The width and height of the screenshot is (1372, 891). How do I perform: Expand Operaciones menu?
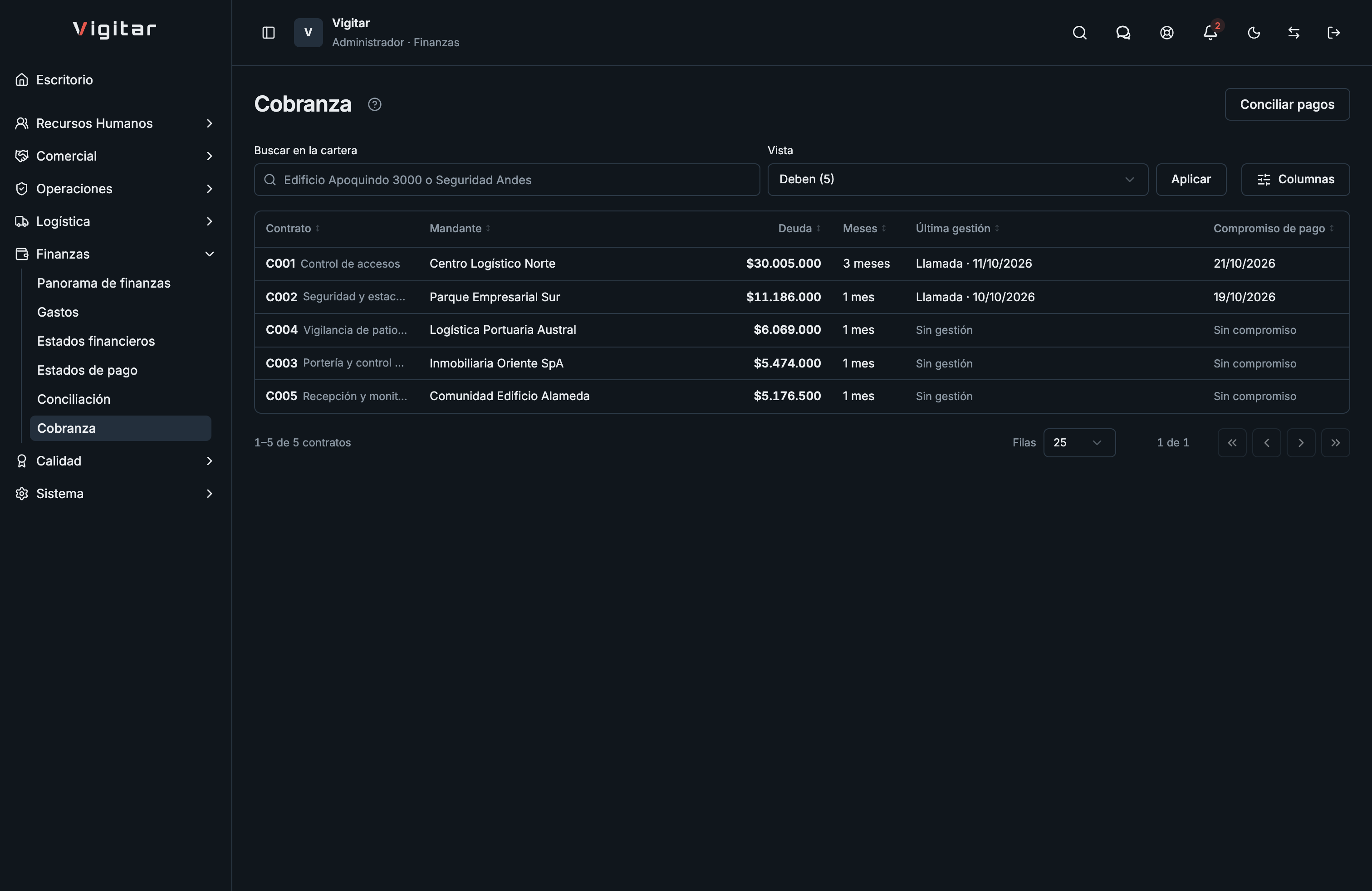click(x=114, y=189)
